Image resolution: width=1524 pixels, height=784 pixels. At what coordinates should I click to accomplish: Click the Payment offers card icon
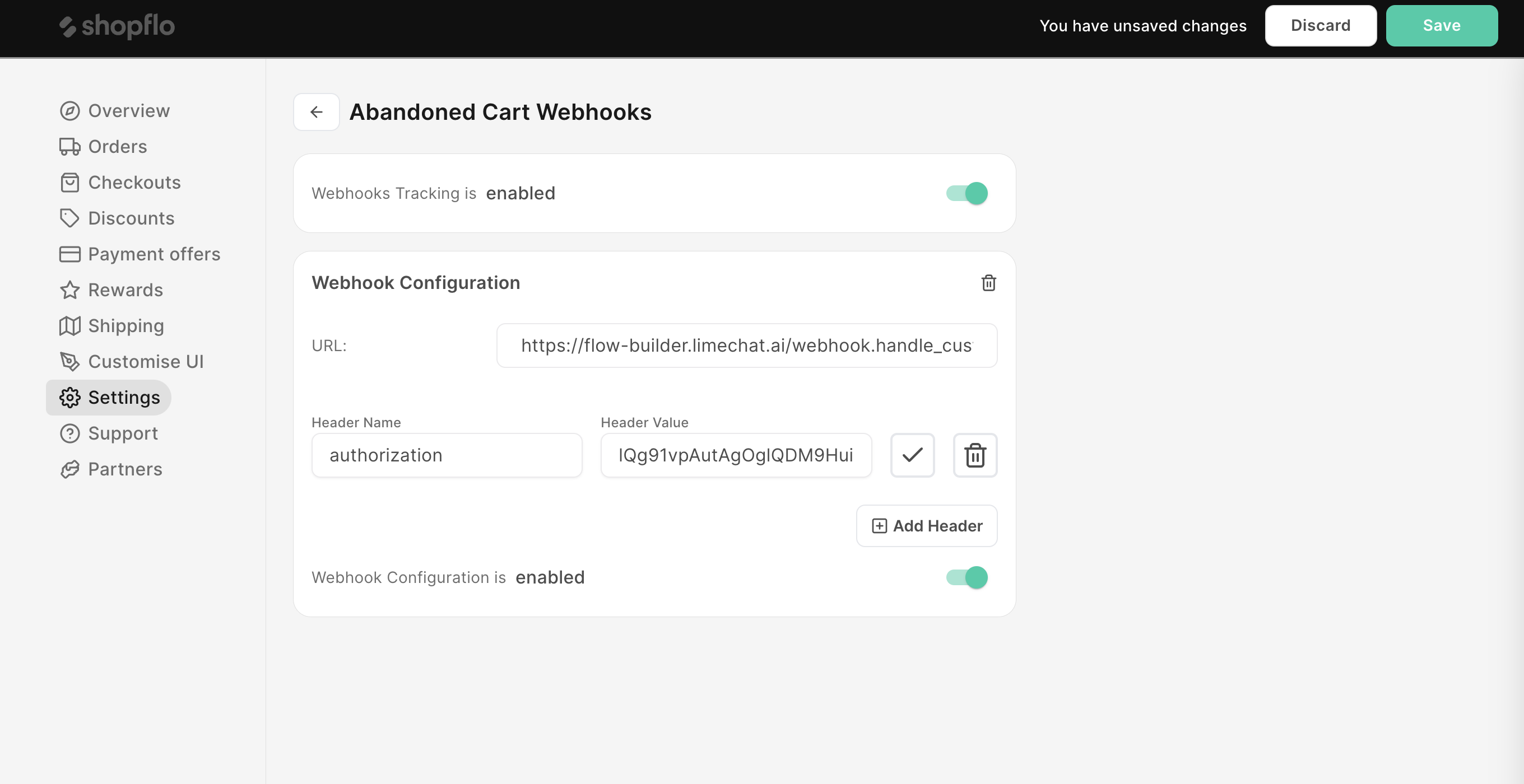coord(70,254)
